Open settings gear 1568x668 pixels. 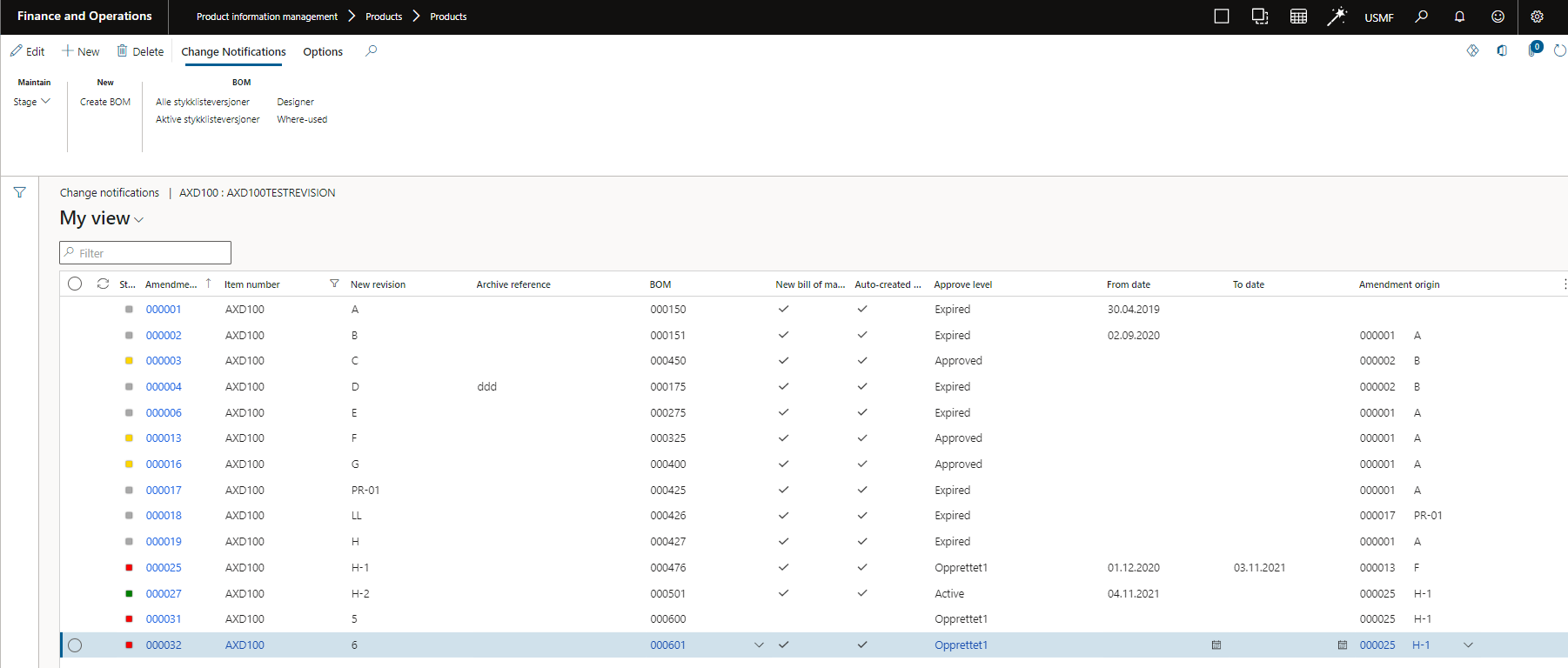pos(1537,17)
